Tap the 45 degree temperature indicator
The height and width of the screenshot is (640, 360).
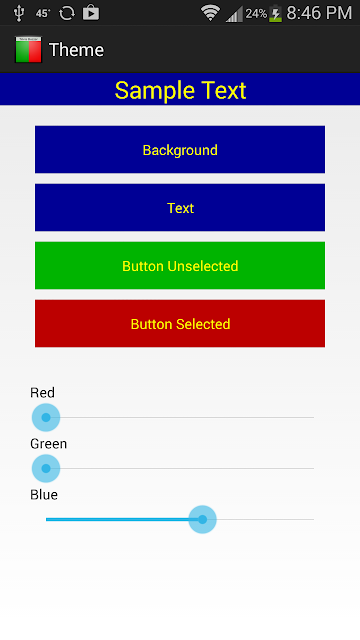pos(42,13)
